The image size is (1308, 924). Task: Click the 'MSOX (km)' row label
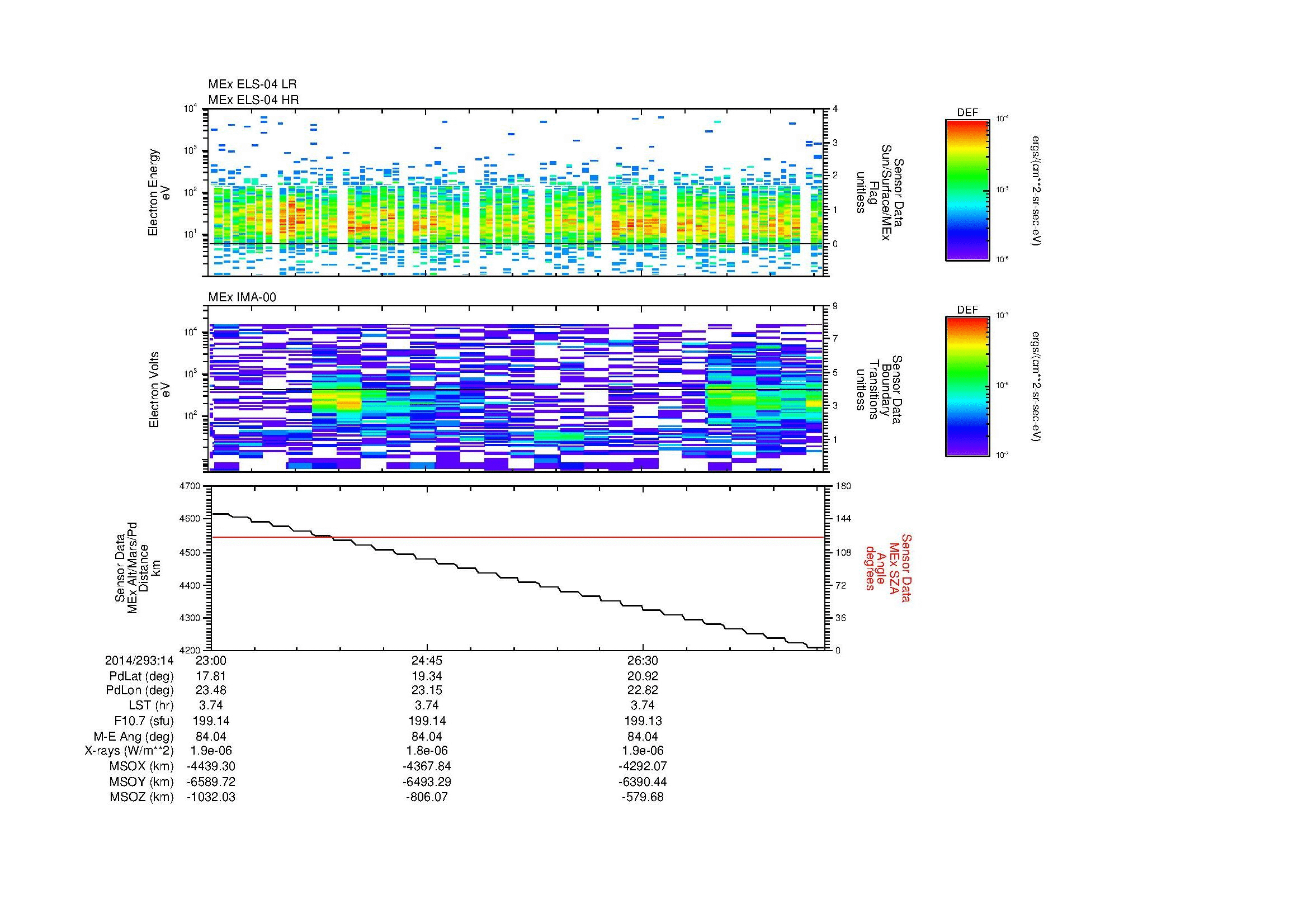(x=141, y=766)
